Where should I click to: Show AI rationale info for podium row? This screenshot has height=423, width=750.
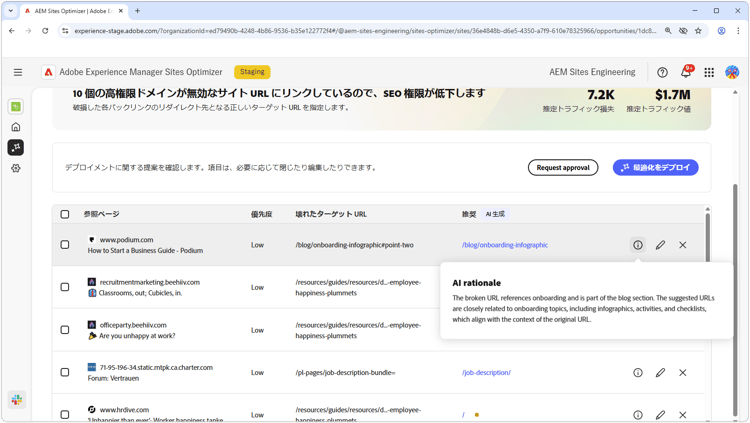[x=638, y=245]
